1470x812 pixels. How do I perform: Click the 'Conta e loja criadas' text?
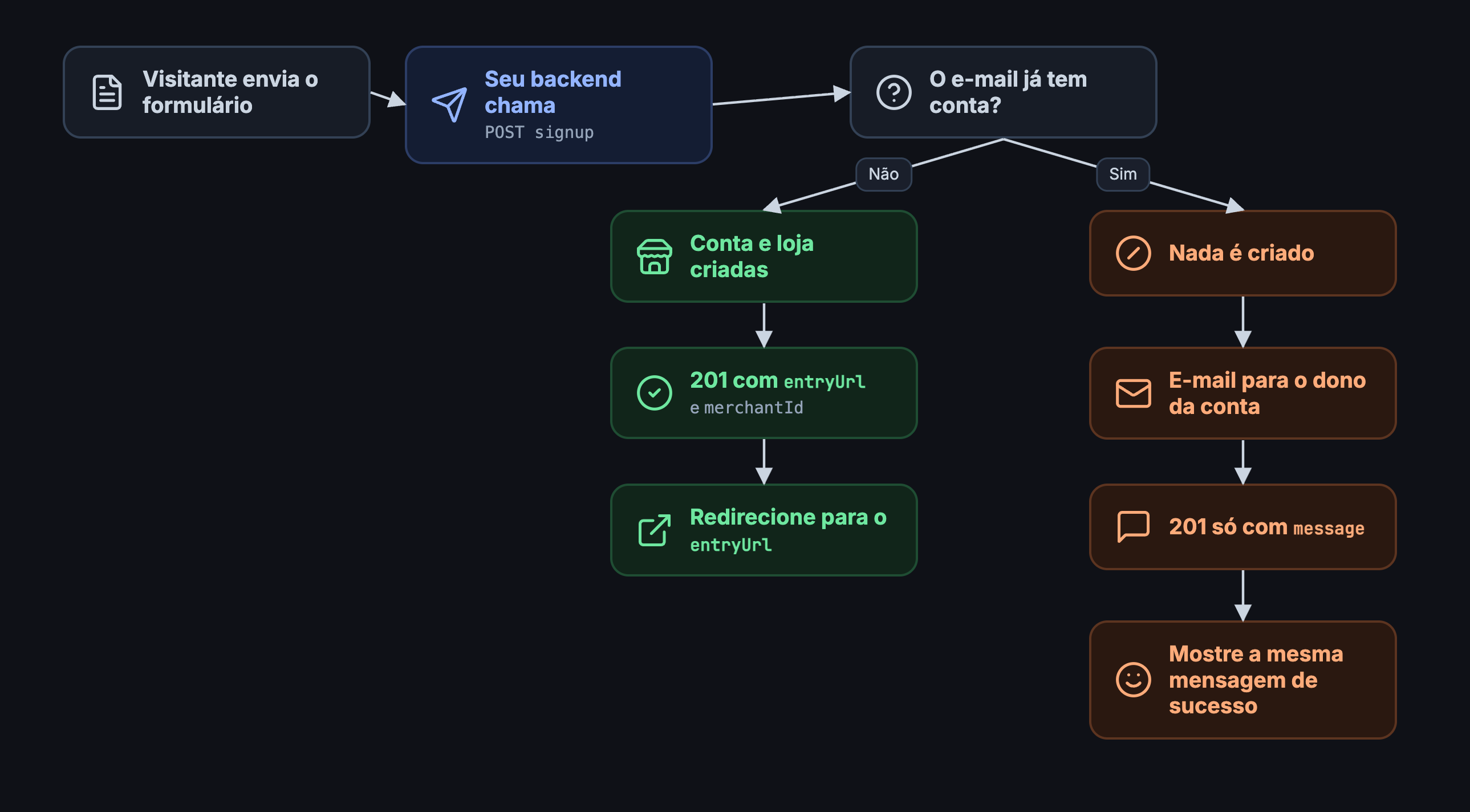752,256
